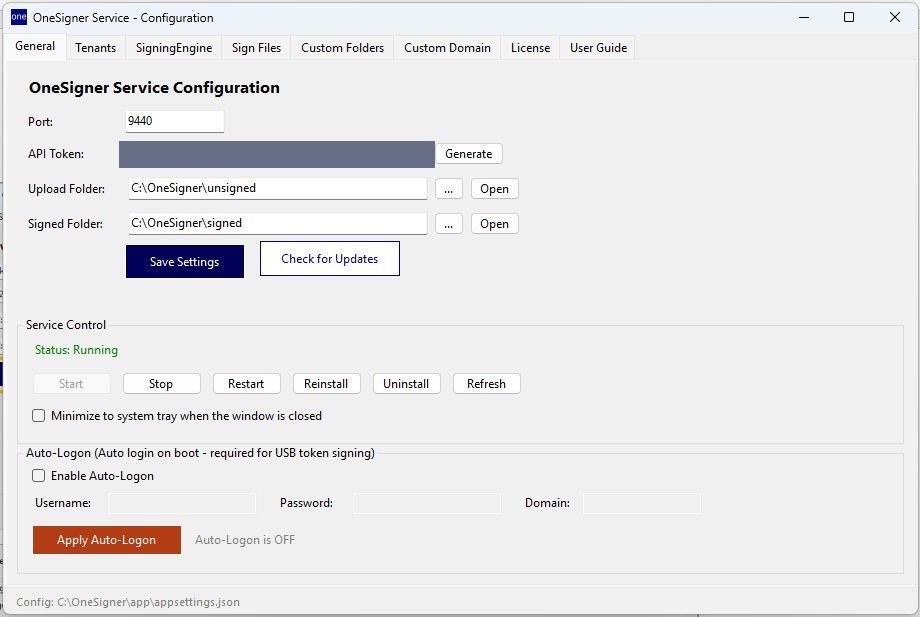
Task: Click Check for Updates
Action: [x=330, y=259]
